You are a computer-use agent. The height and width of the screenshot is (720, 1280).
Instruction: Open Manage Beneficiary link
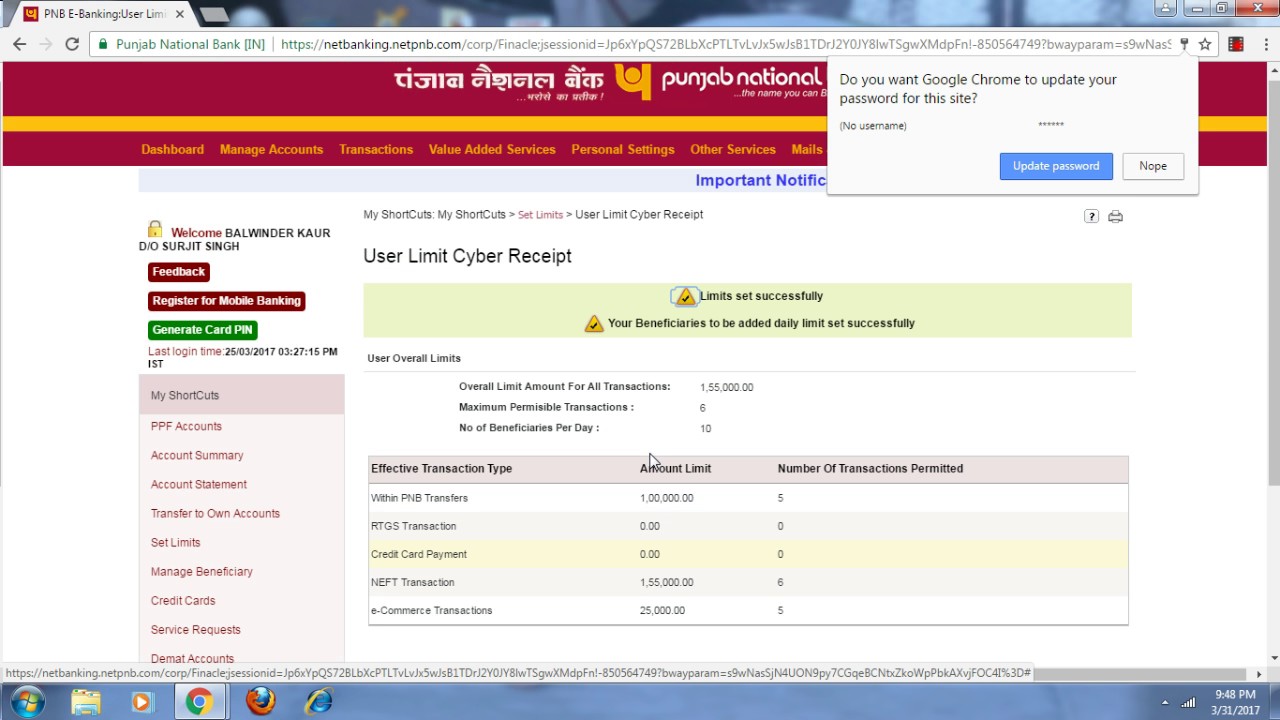[x=202, y=571]
